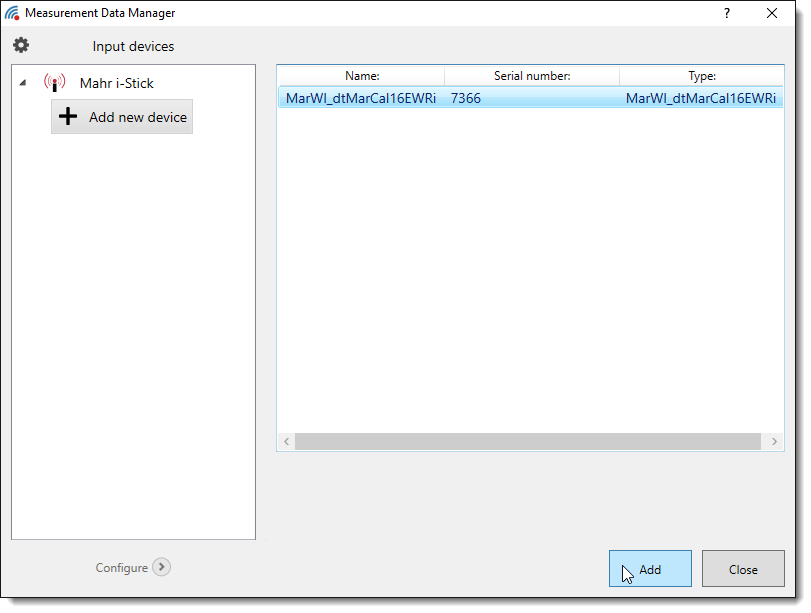The height and width of the screenshot is (613, 811).
Task: Sort by the Serial number column header
Action: click(x=532, y=76)
